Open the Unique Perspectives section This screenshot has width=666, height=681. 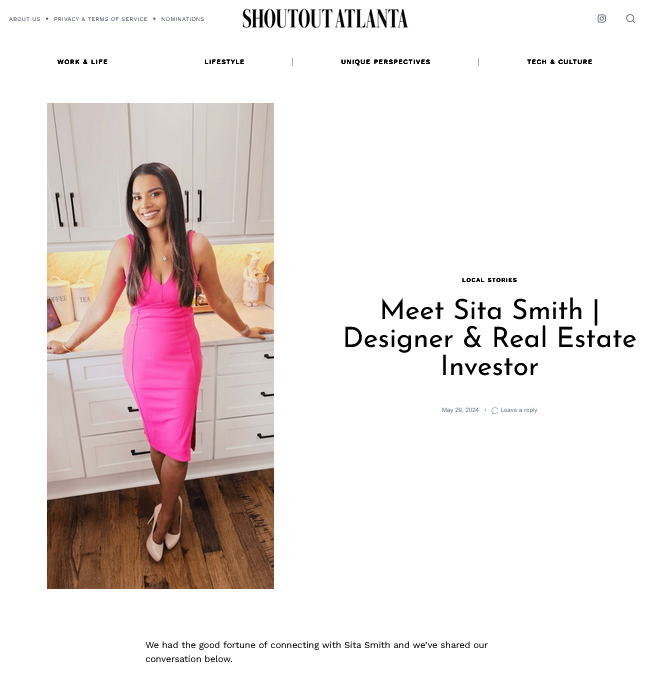385,62
